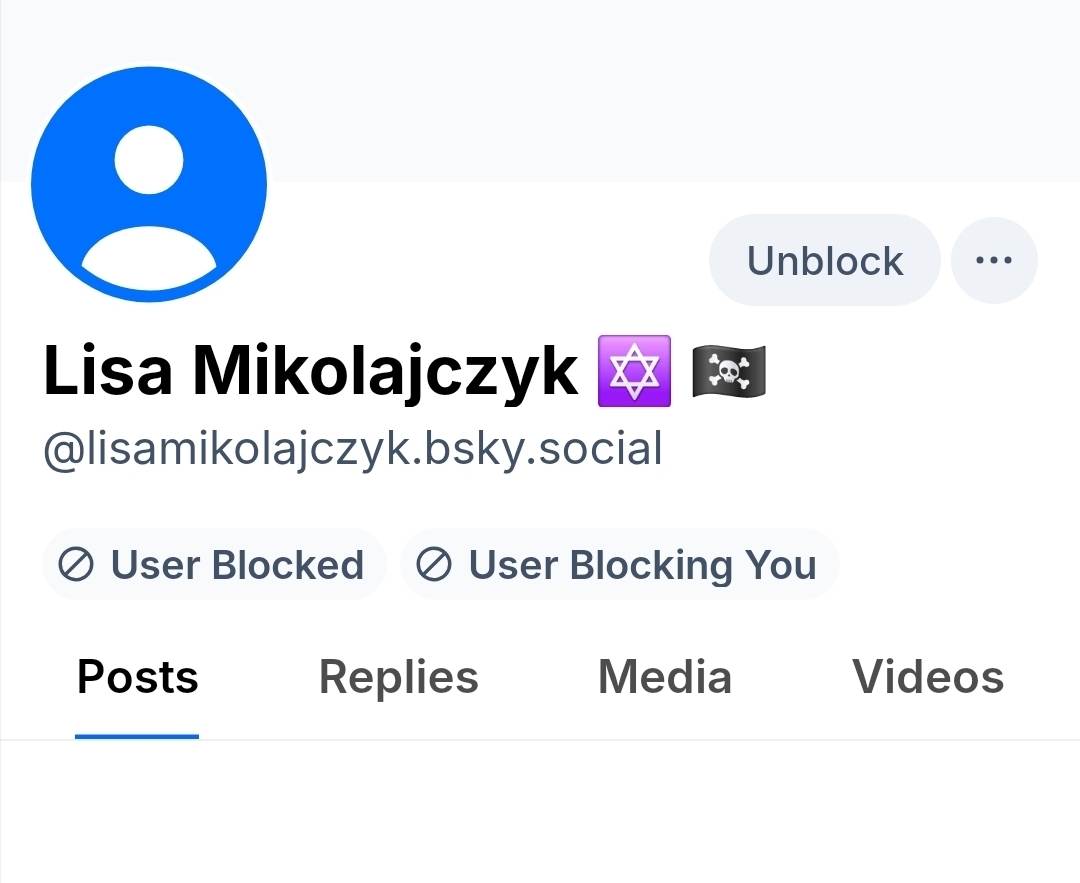
Task: Click the Unblock button
Action: point(824,261)
